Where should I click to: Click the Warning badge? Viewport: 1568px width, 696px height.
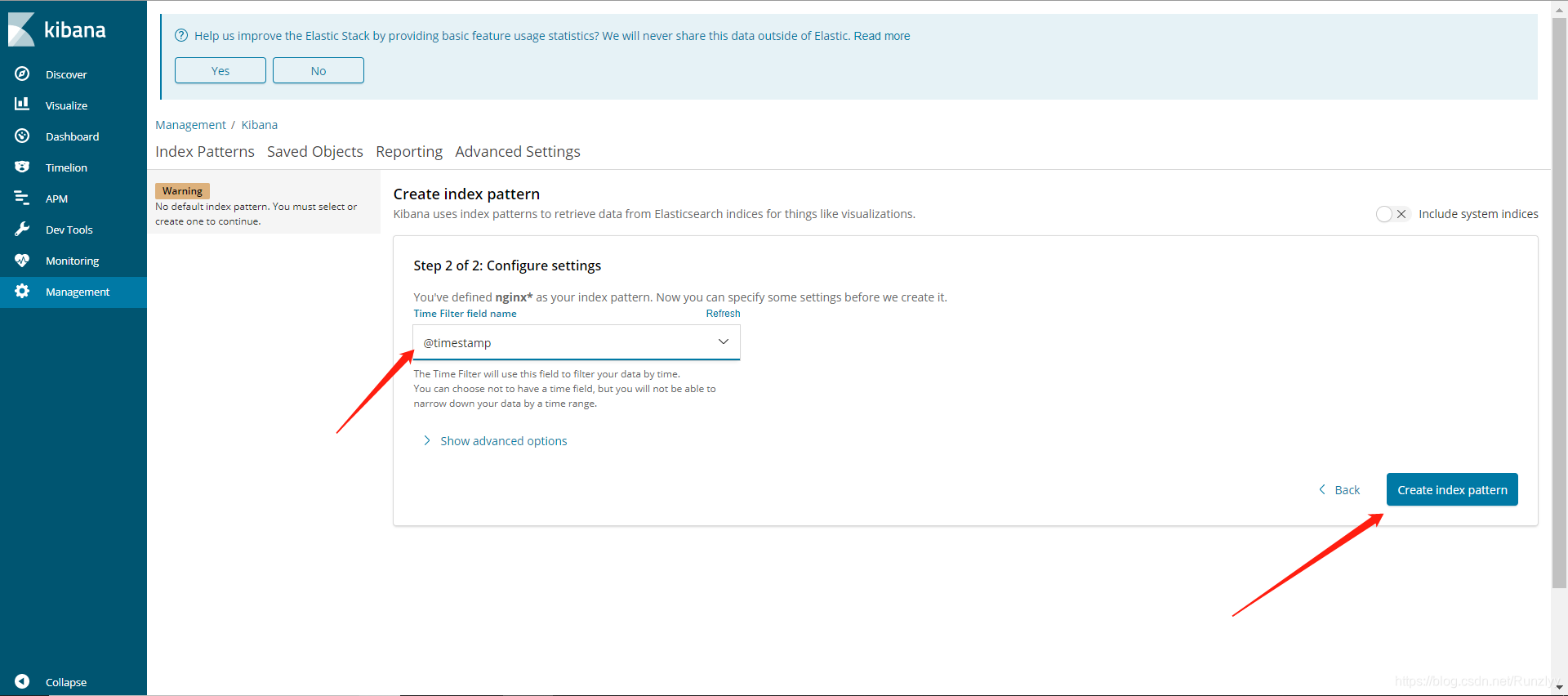coord(182,191)
